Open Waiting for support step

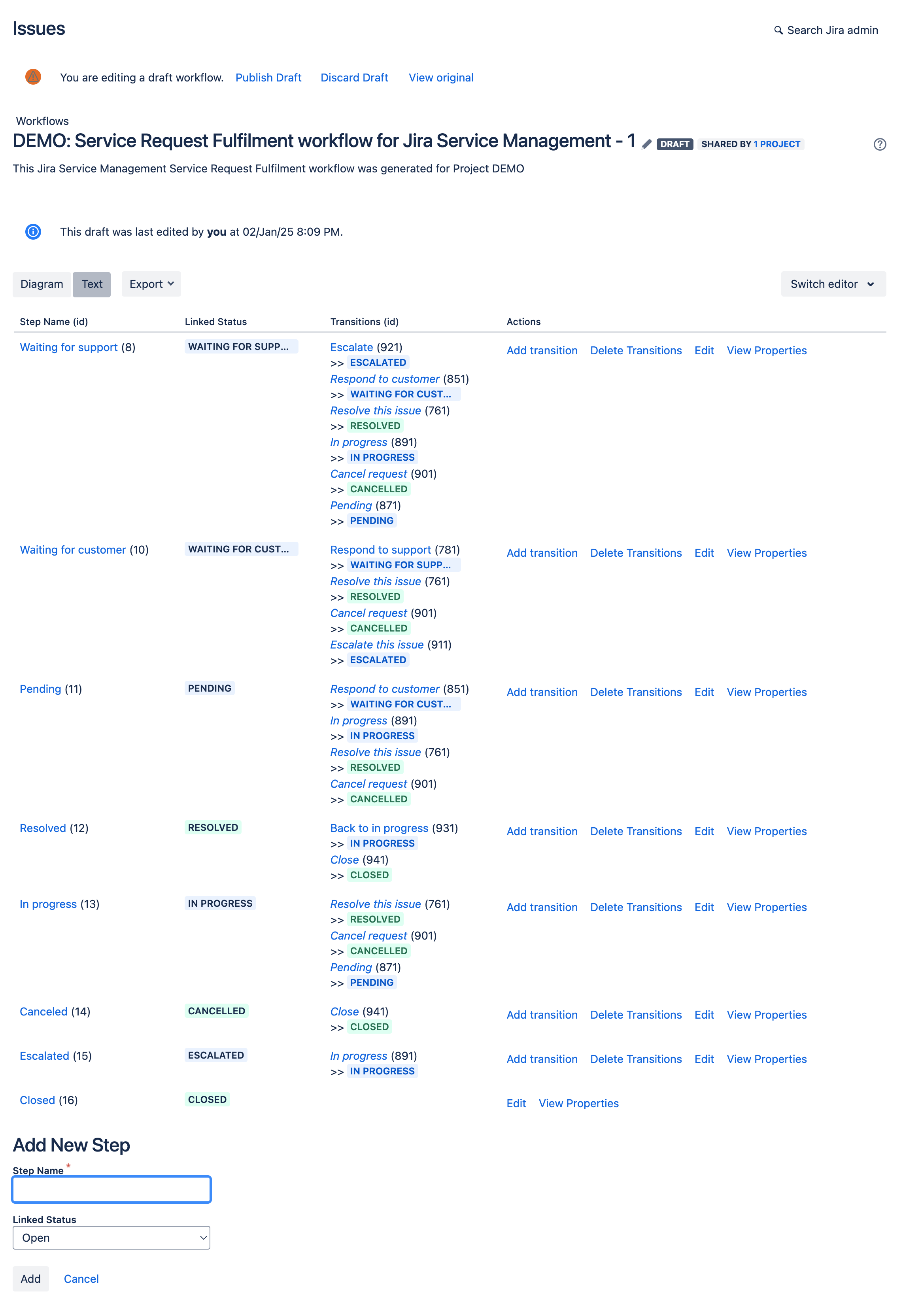coord(68,347)
